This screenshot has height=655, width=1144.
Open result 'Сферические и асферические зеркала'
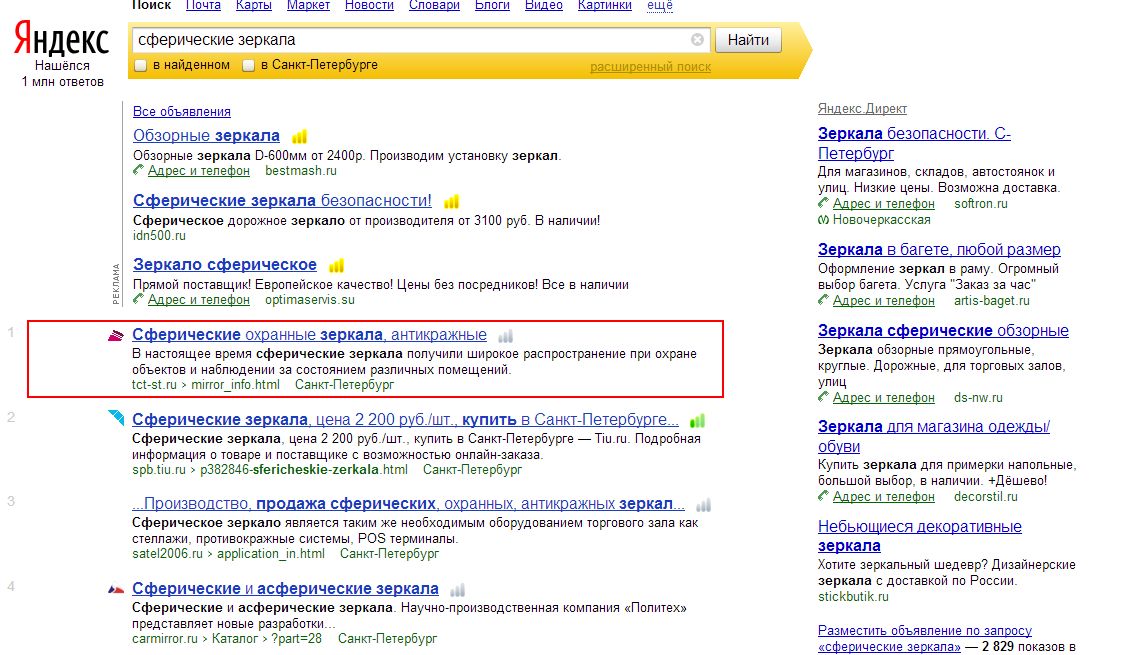[285, 589]
